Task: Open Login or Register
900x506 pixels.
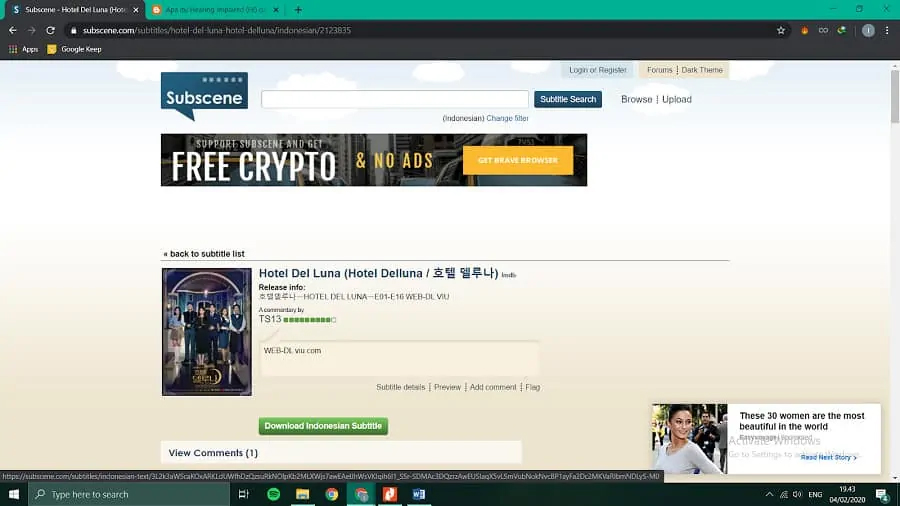Action: pyautogui.click(x=598, y=70)
